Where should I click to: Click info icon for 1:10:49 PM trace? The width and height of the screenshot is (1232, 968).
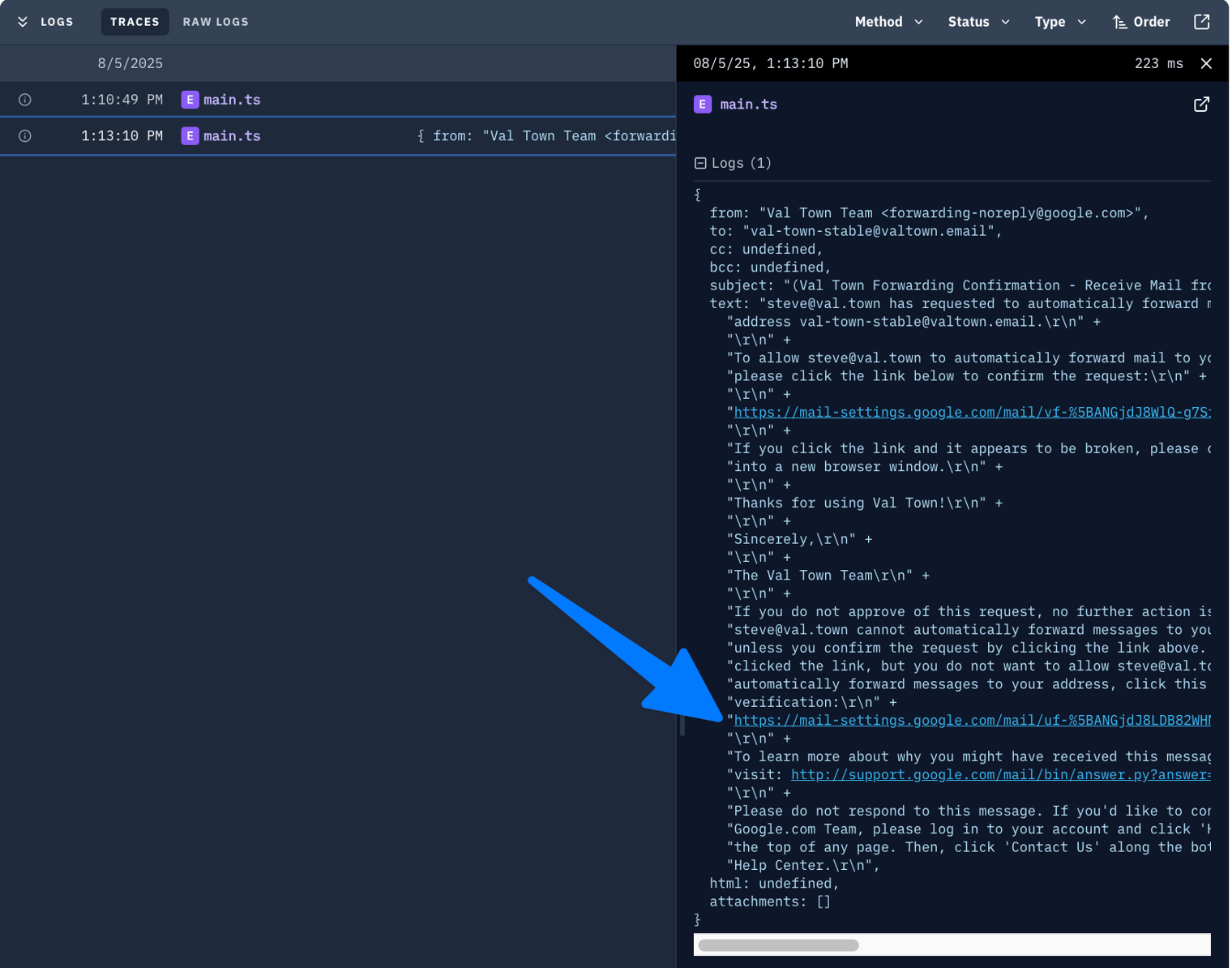25,100
